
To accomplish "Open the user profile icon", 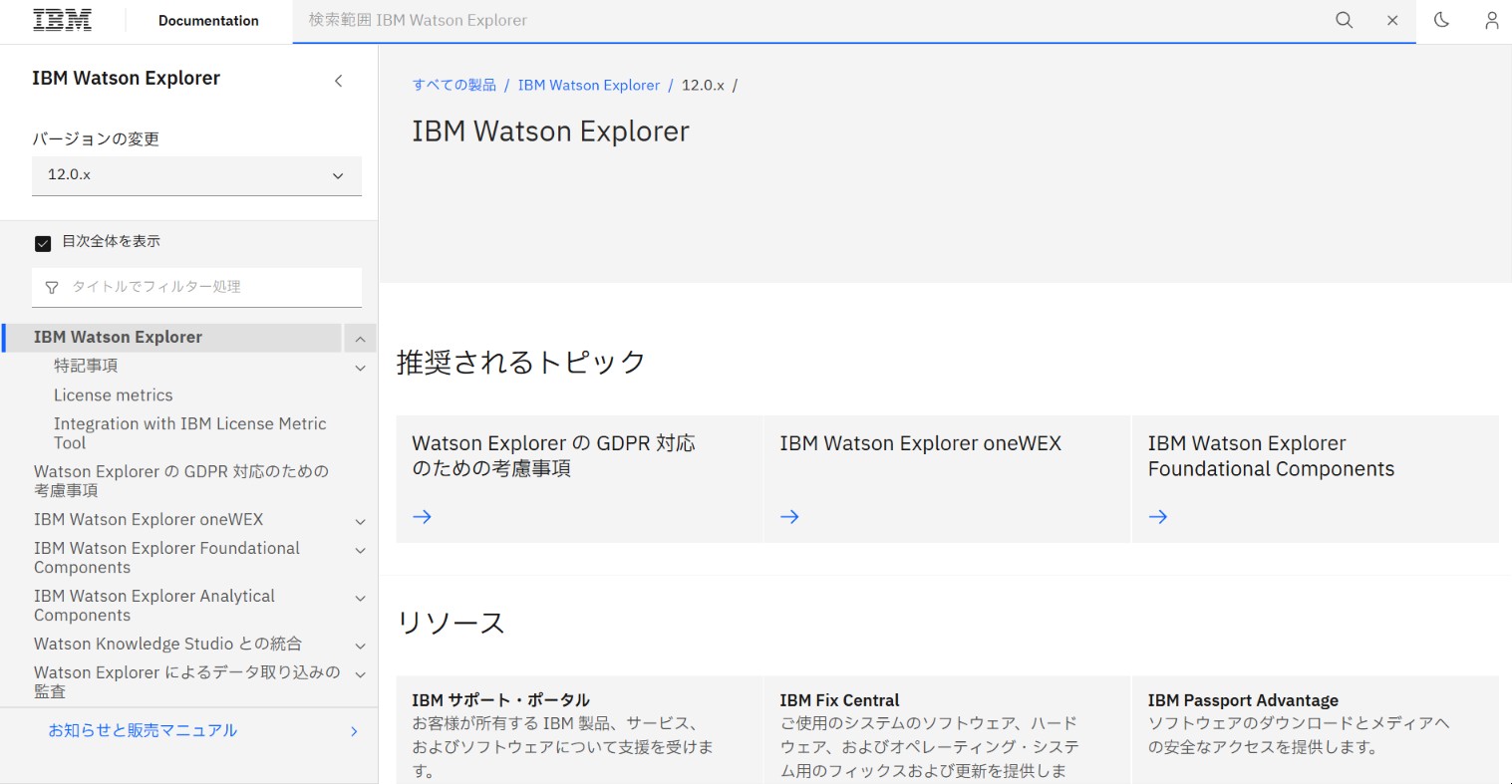I will point(1491,20).
